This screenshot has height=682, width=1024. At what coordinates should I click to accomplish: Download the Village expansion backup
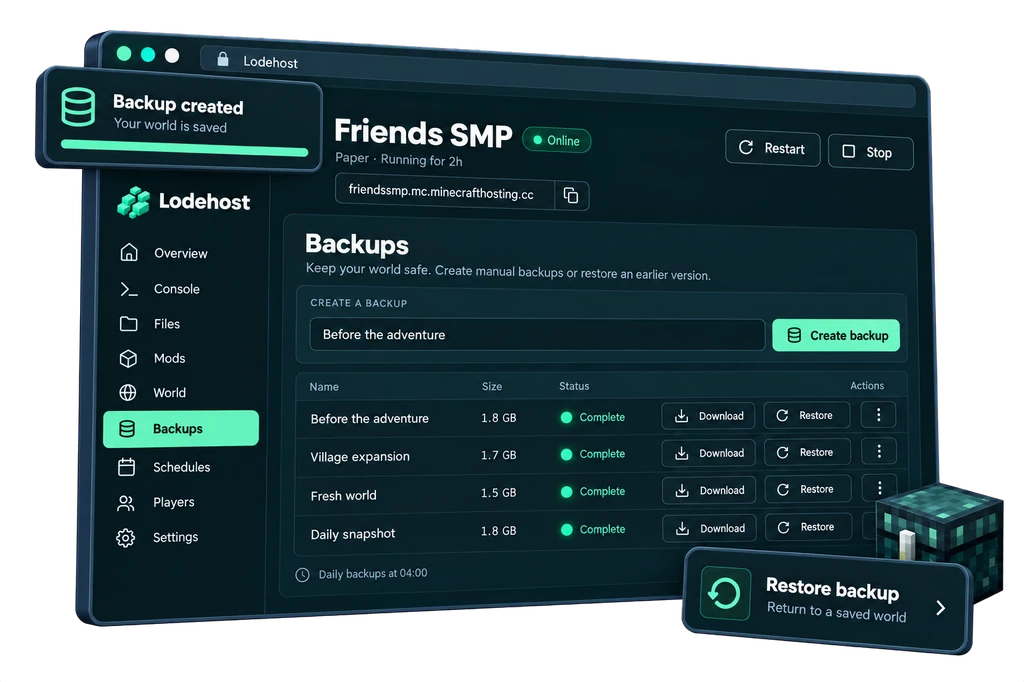[x=709, y=453]
